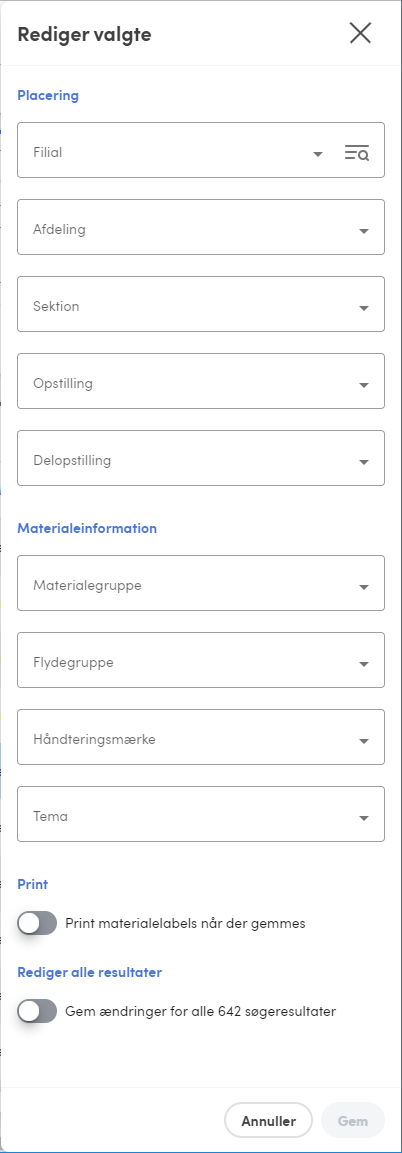Screen dimensions: 402x1153
Task: Select the Opstilling field
Action: coord(201,381)
